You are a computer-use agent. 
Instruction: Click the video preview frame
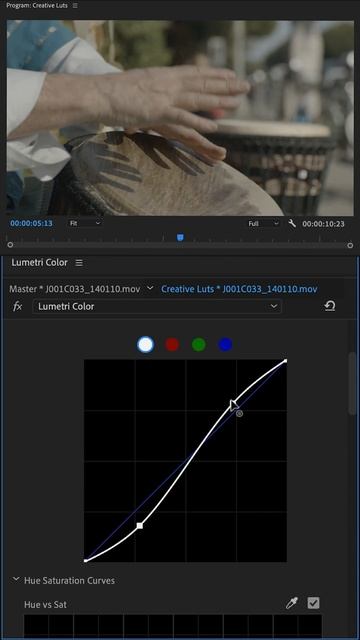[x=180, y=118]
